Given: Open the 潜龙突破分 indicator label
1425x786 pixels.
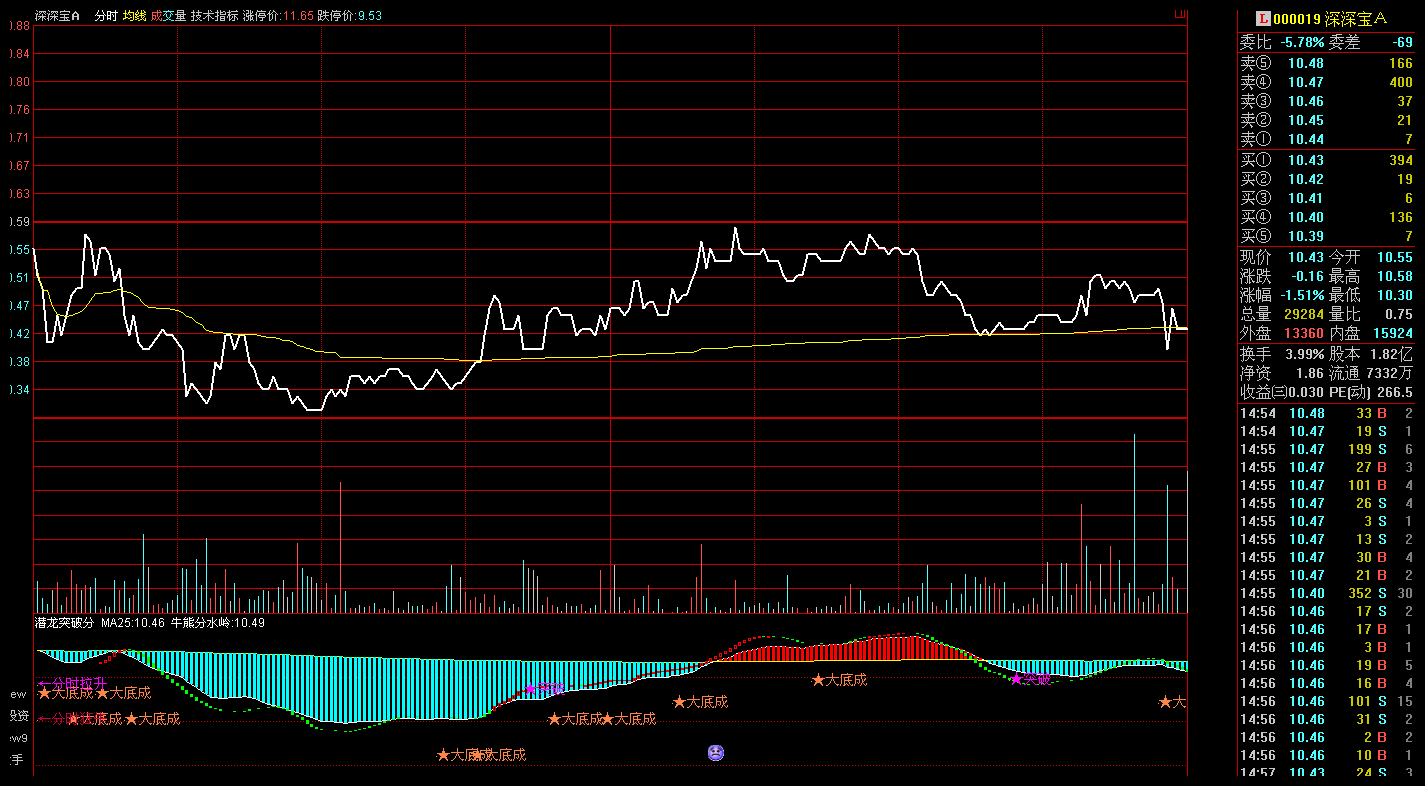Looking at the screenshot, I should [65, 623].
